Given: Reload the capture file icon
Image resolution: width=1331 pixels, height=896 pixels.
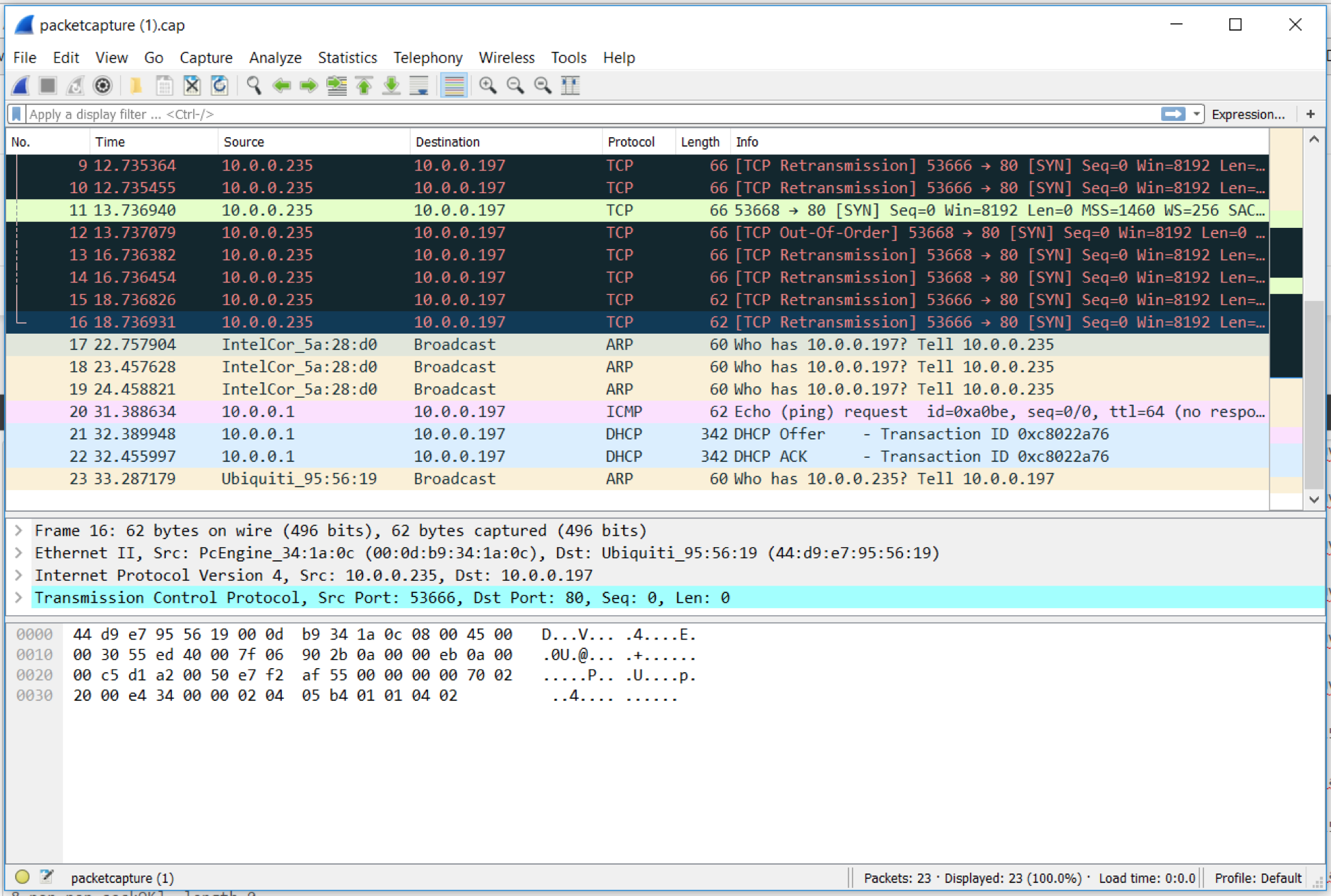Looking at the screenshot, I should [x=219, y=85].
